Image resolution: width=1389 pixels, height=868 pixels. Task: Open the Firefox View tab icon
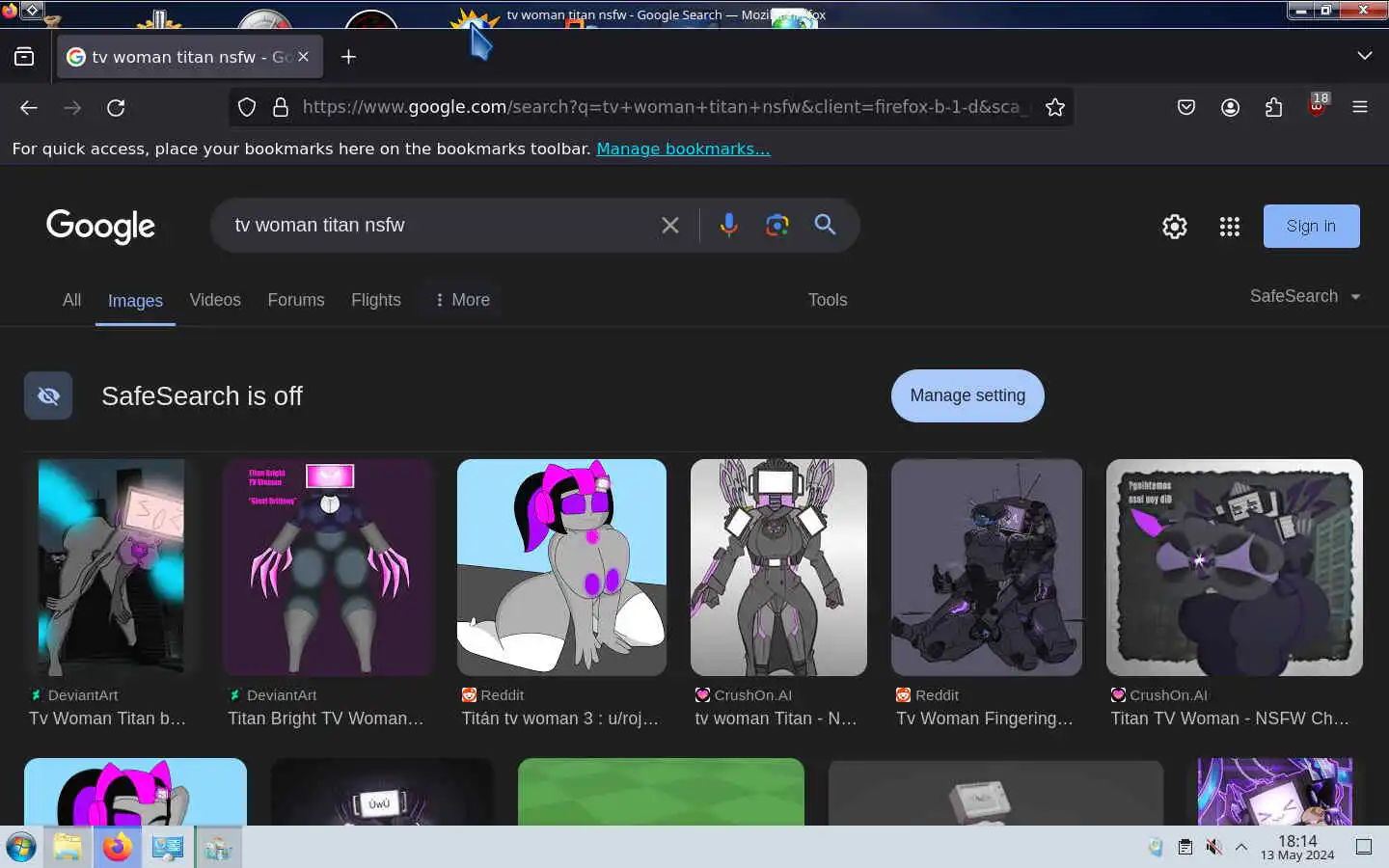click(x=24, y=57)
